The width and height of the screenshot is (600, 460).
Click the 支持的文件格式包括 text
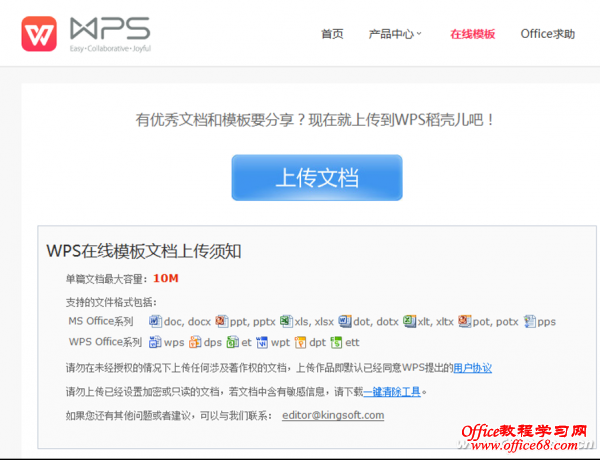click(x=111, y=302)
